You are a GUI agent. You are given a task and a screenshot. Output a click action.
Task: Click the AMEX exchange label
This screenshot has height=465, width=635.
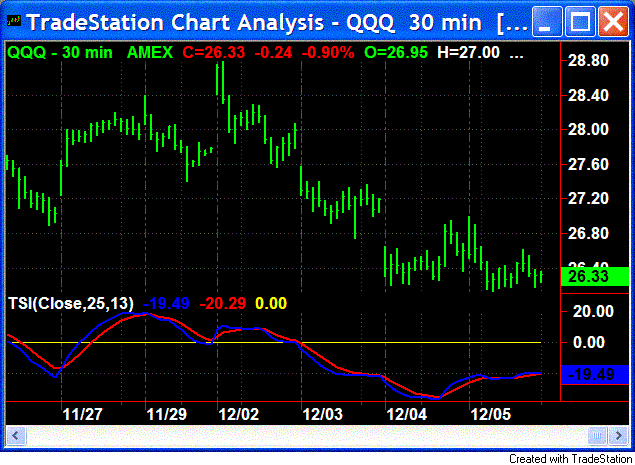(150, 52)
